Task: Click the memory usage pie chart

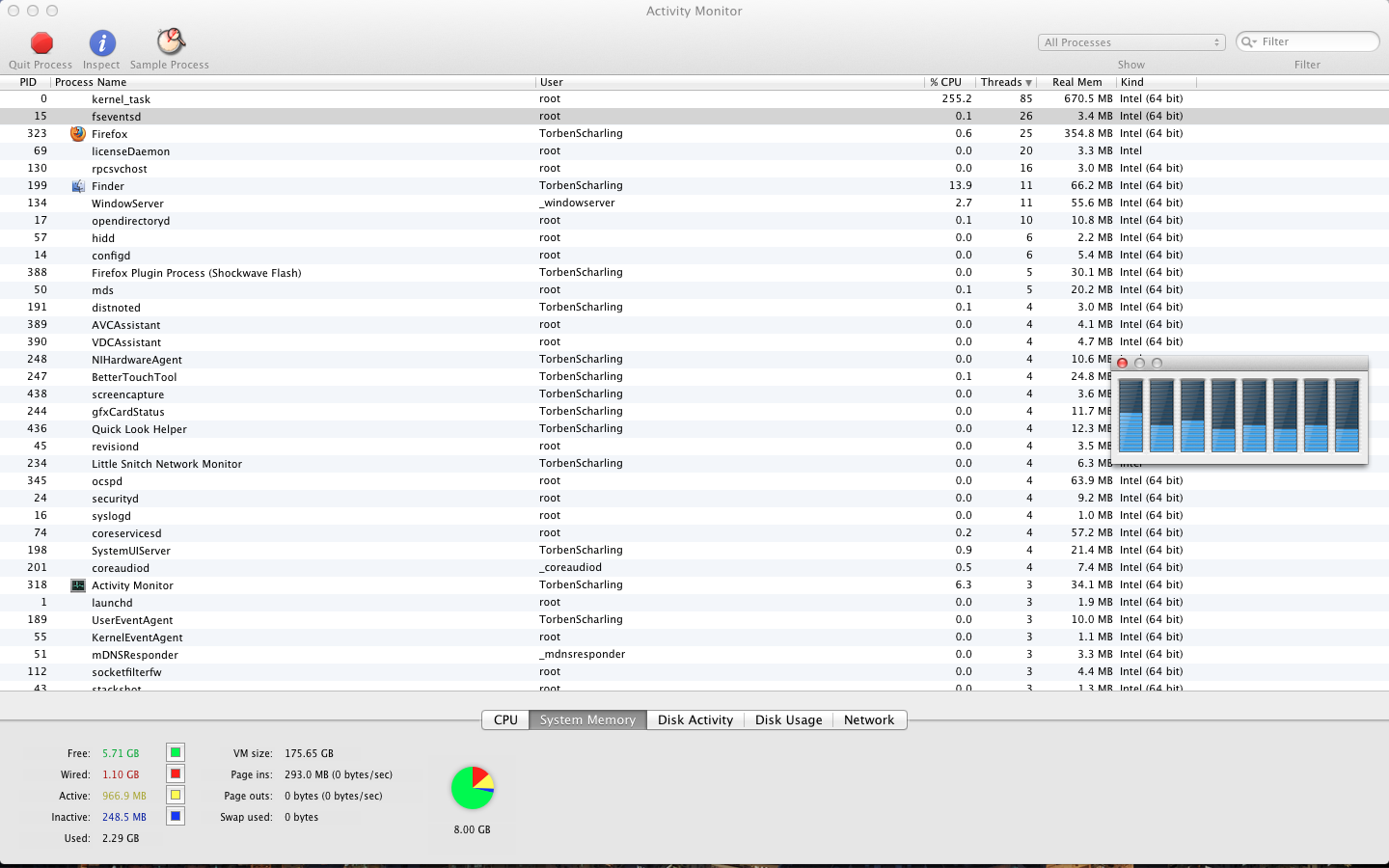Action: click(x=473, y=788)
